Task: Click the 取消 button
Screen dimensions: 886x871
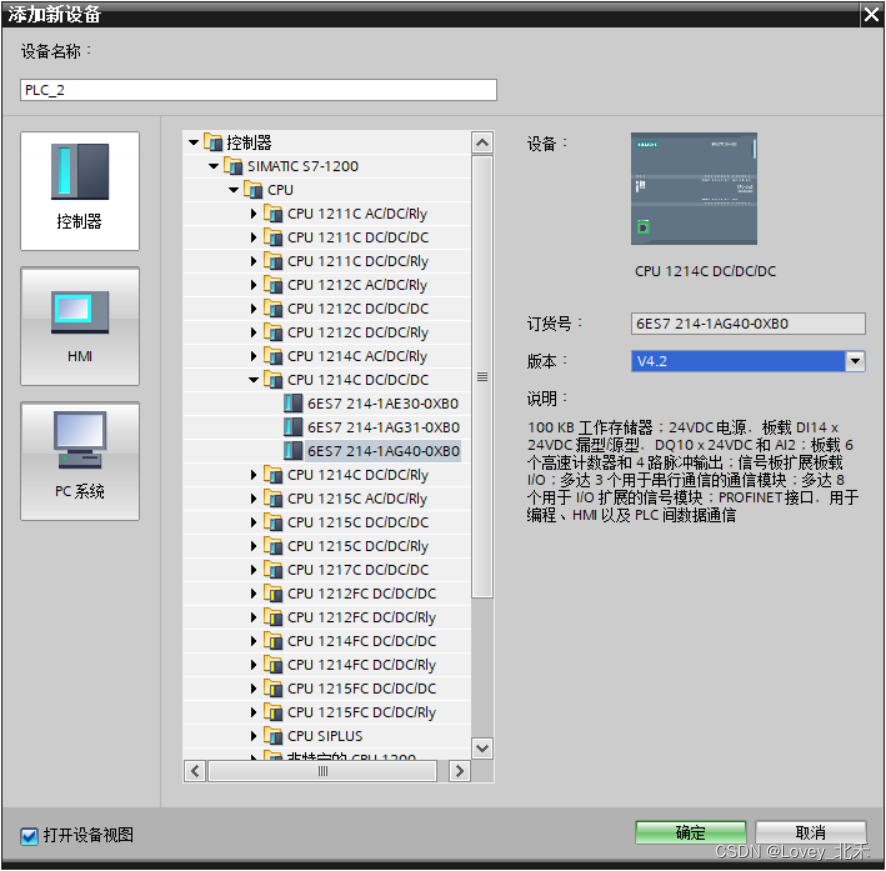Action: click(811, 832)
